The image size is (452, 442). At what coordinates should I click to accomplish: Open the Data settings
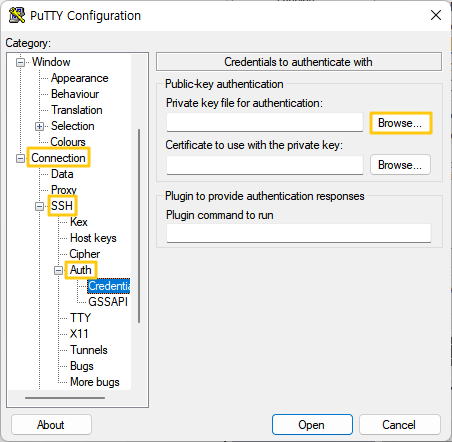coord(62,174)
